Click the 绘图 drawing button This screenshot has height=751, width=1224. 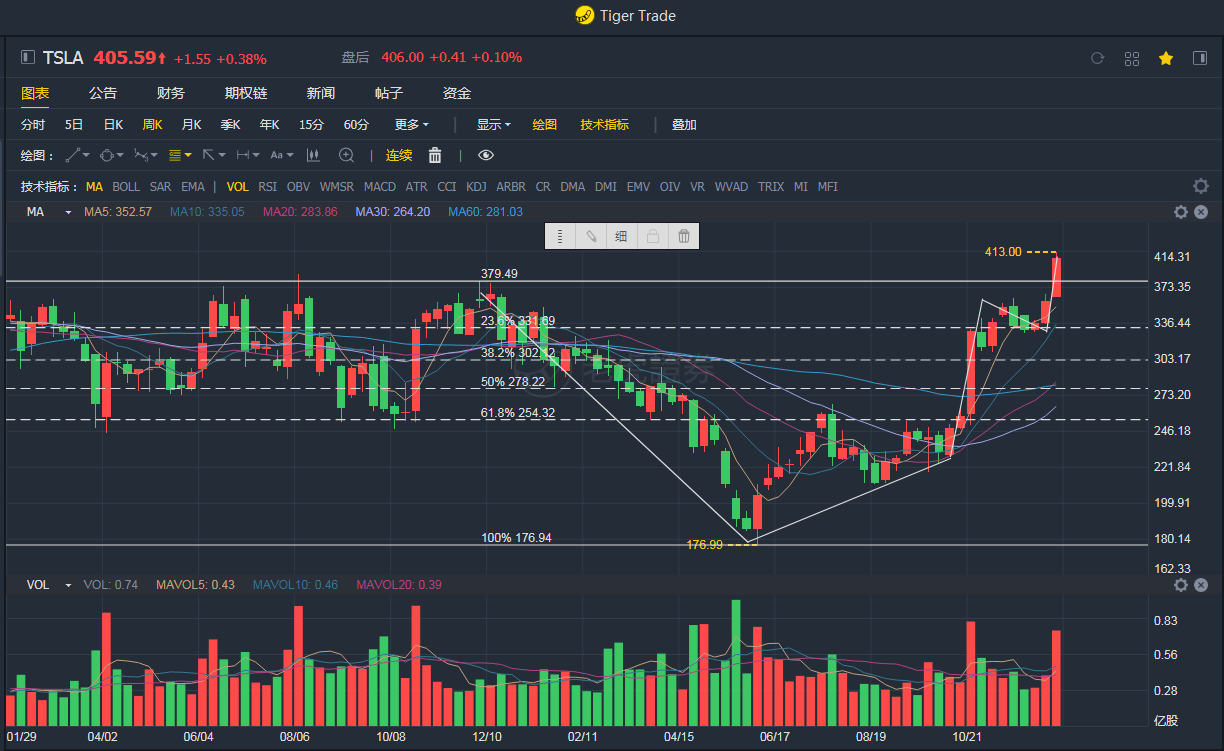pyautogui.click(x=545, y=125)
